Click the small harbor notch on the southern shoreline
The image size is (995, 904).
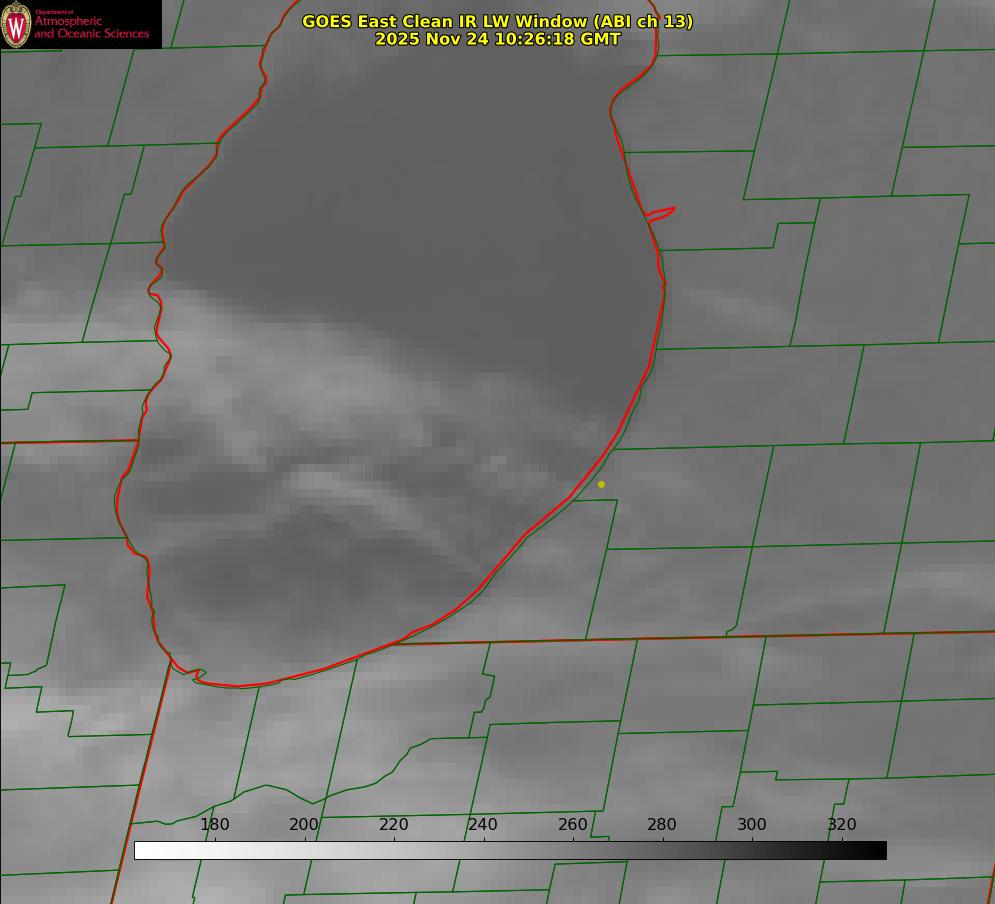click(195, 675)
